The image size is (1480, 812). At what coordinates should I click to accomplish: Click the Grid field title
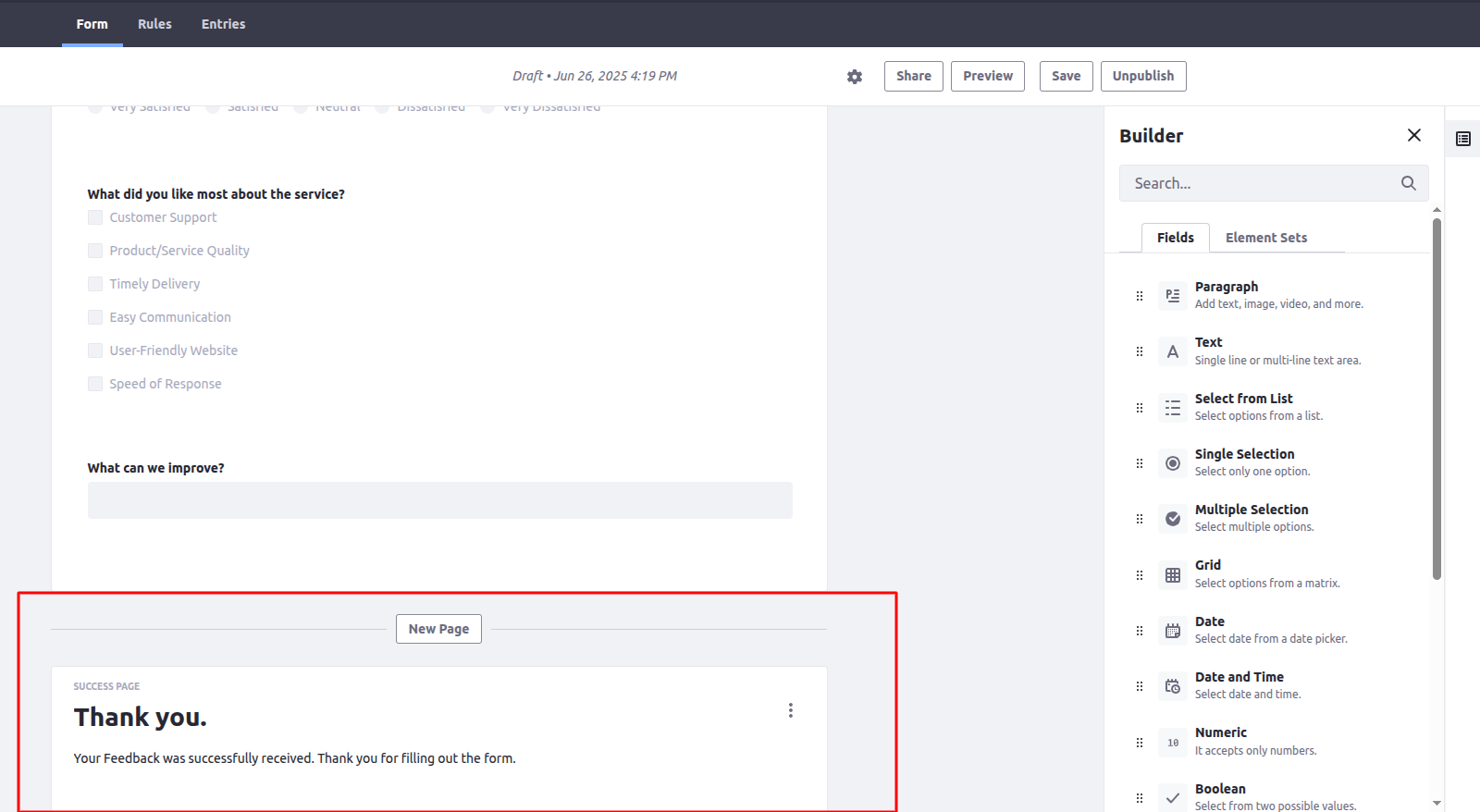click(1208, 565)
